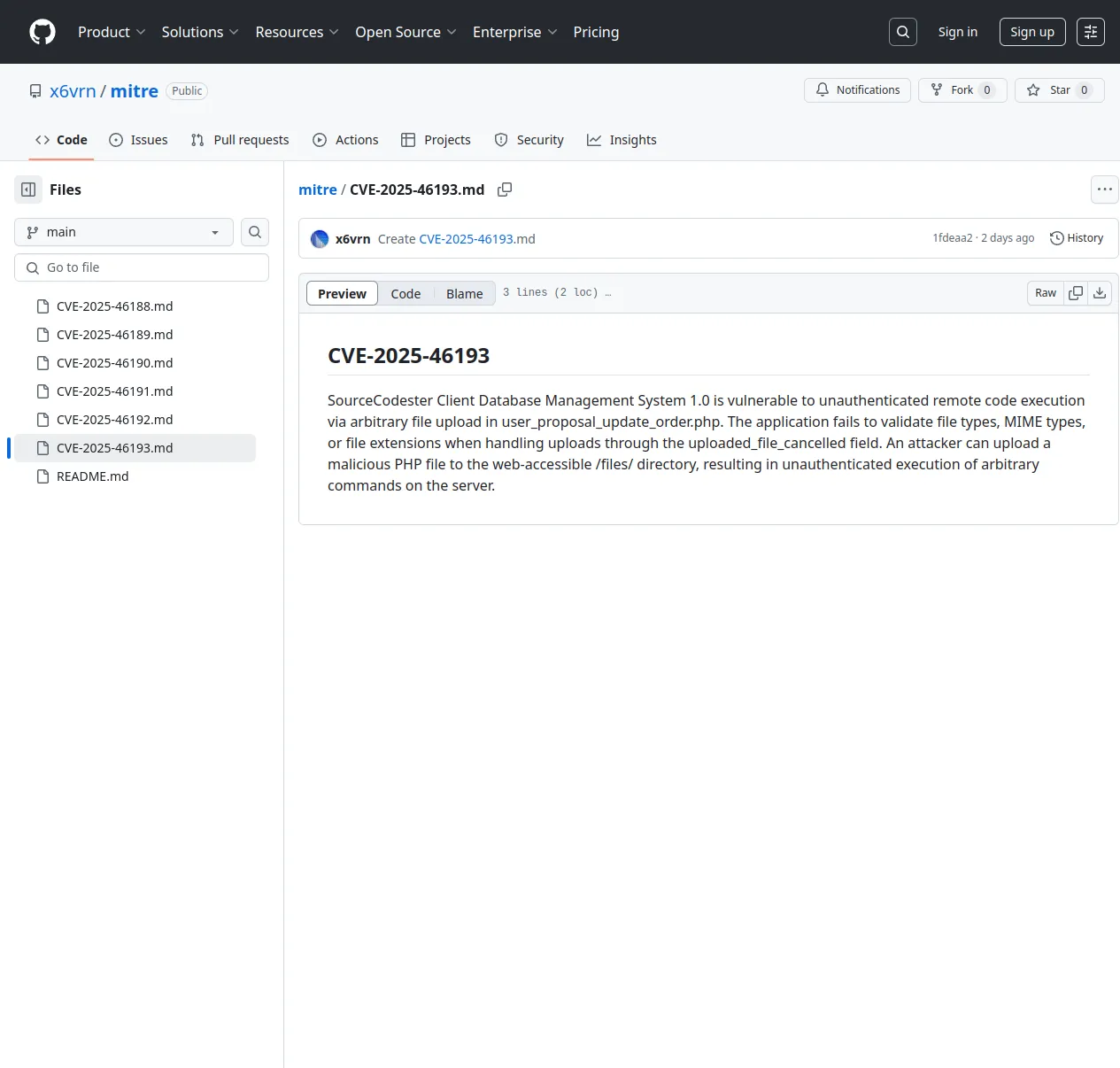
Task: Switch to the Code tab
Action: (x=61, y=140)
